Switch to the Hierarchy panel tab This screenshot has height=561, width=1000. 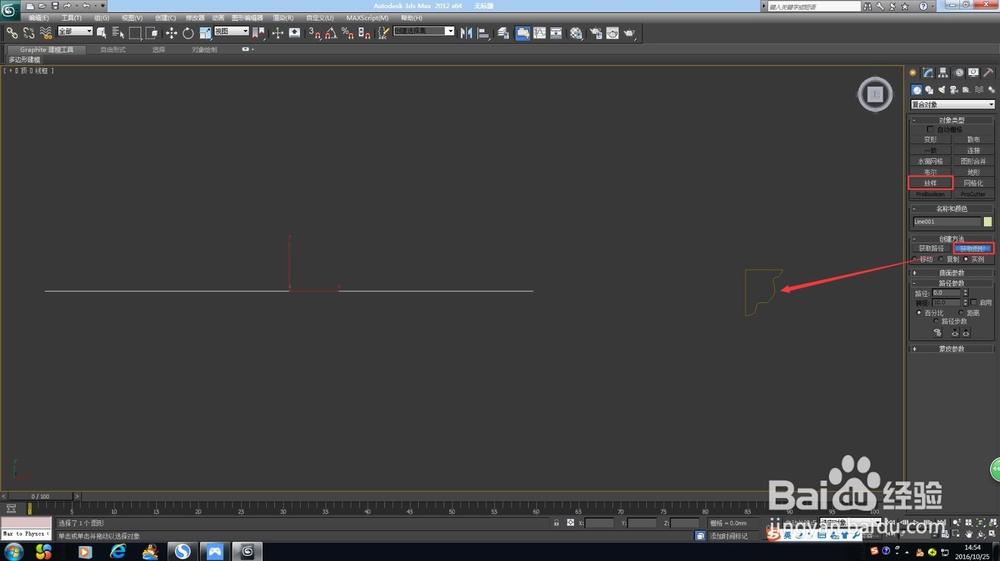coord(943,73)
